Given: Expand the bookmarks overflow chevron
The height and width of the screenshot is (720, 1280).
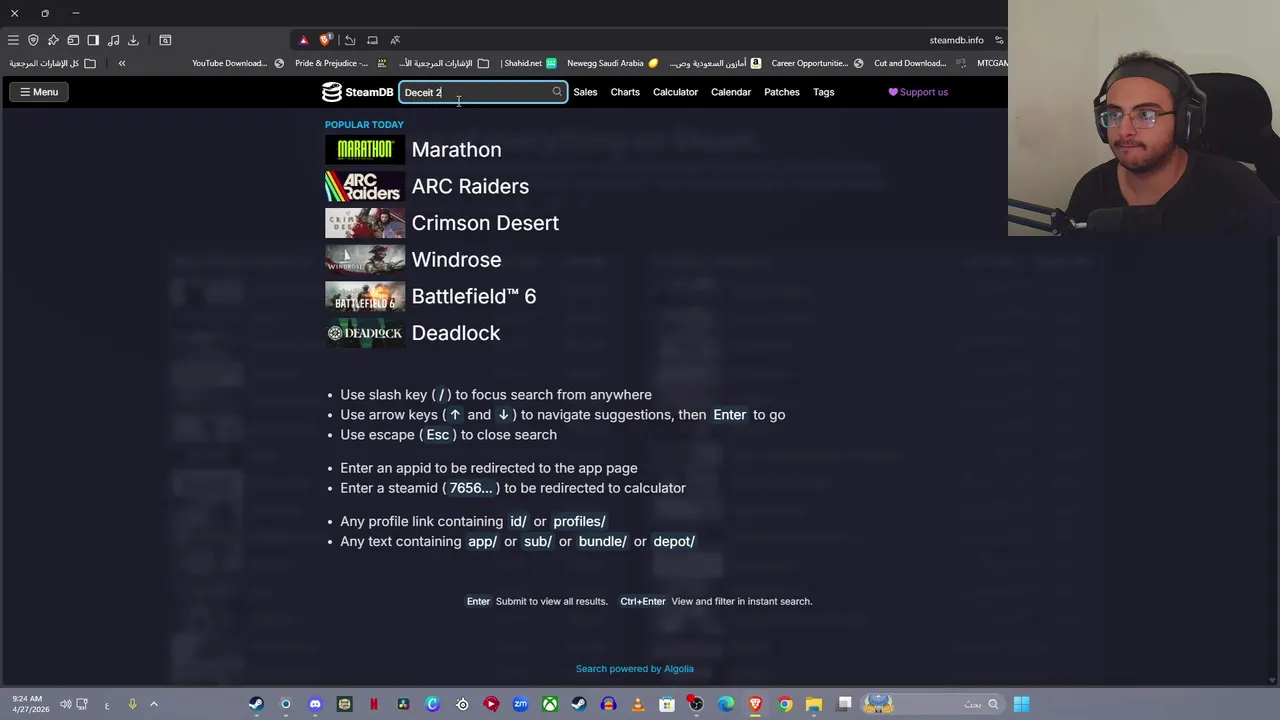Looking at the screenshot, I should [x=122, y=63].
